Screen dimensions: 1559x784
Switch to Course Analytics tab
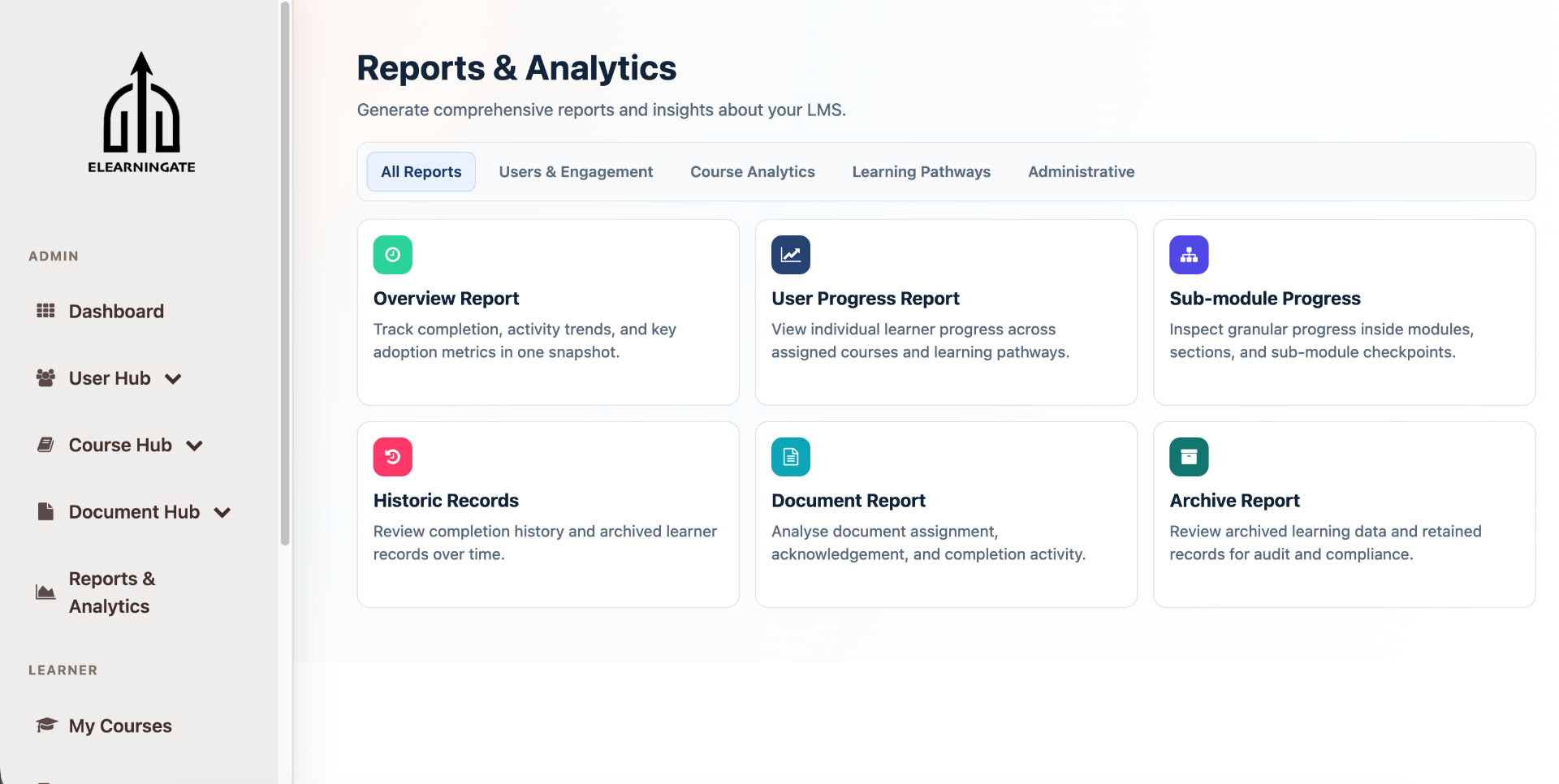coord(753,172)
